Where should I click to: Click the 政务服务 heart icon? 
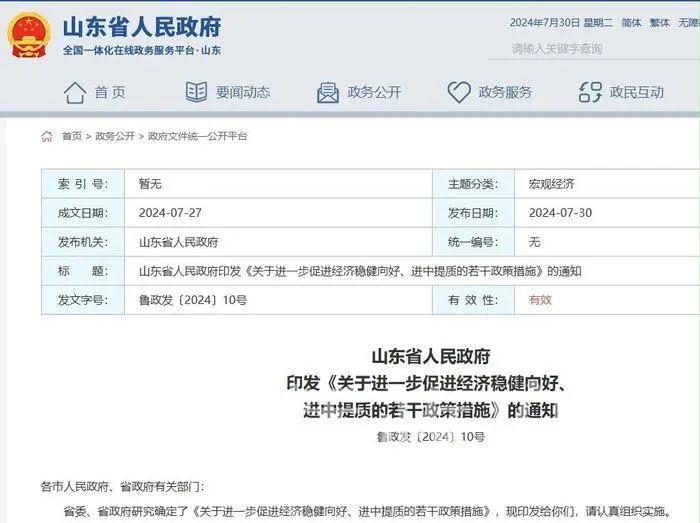(459, 92)
